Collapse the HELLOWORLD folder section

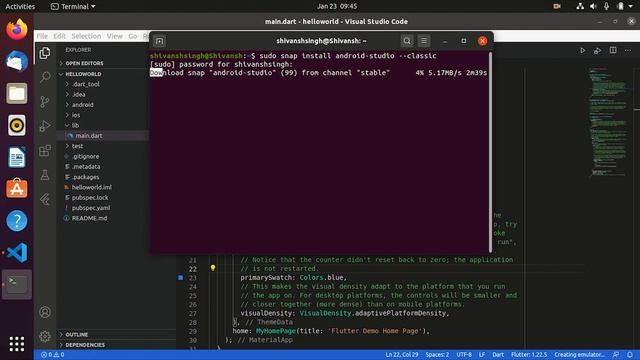coord(83,74)
